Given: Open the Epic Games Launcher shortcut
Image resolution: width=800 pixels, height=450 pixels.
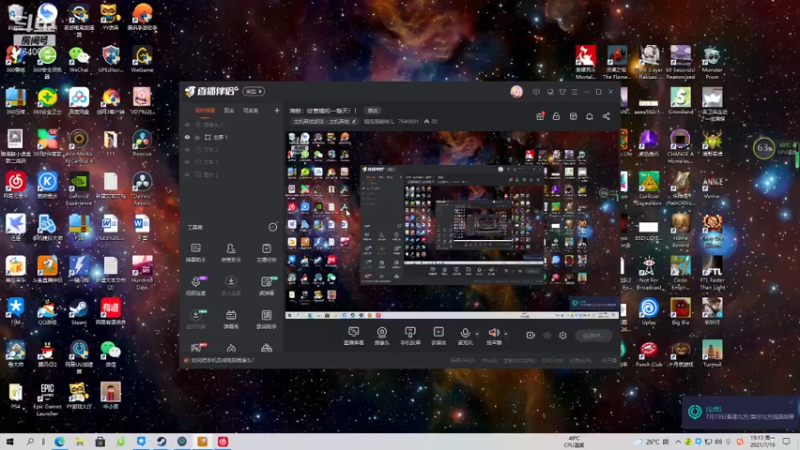Looking at the screenshot, I should 47,400.
